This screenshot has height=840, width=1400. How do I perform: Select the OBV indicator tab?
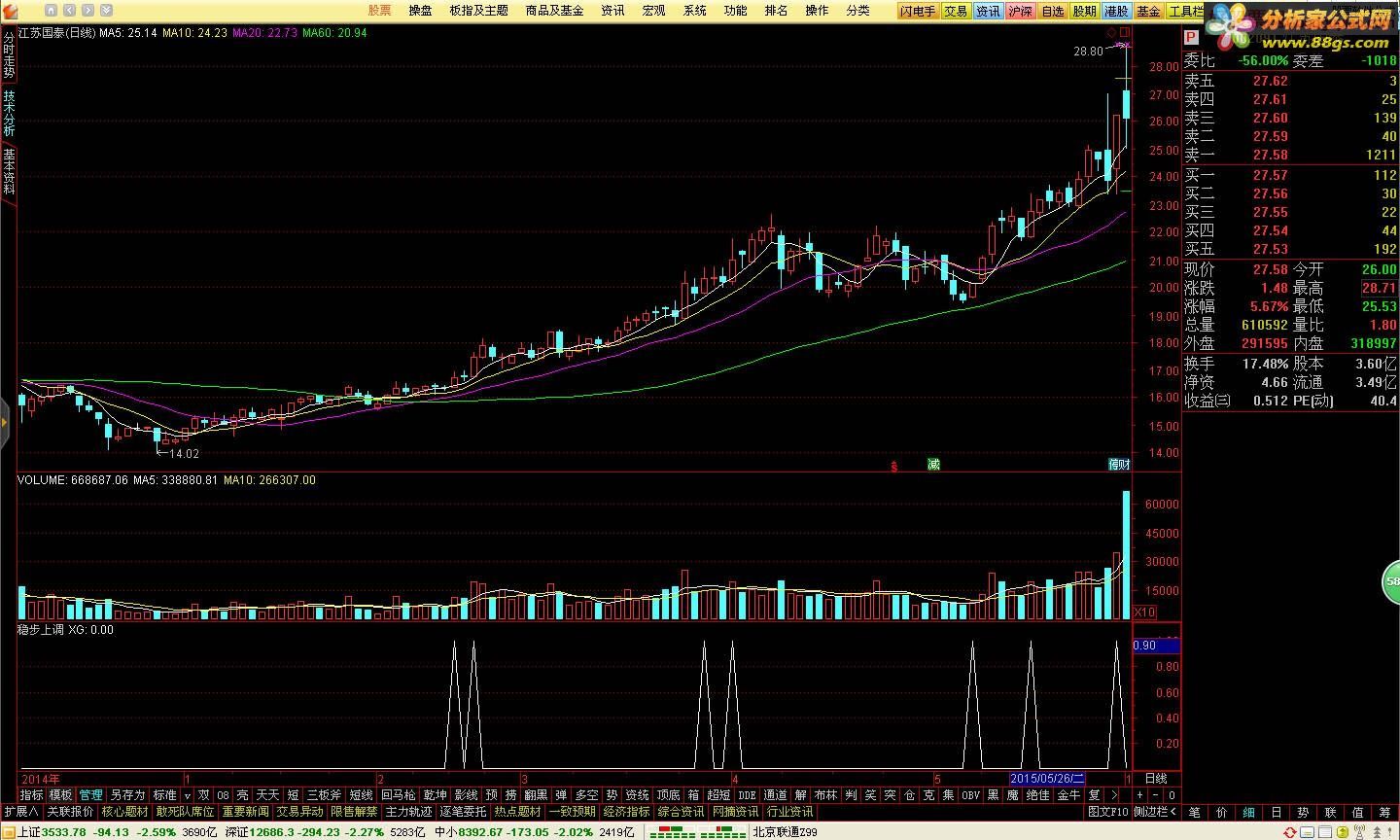pos(970,795)
